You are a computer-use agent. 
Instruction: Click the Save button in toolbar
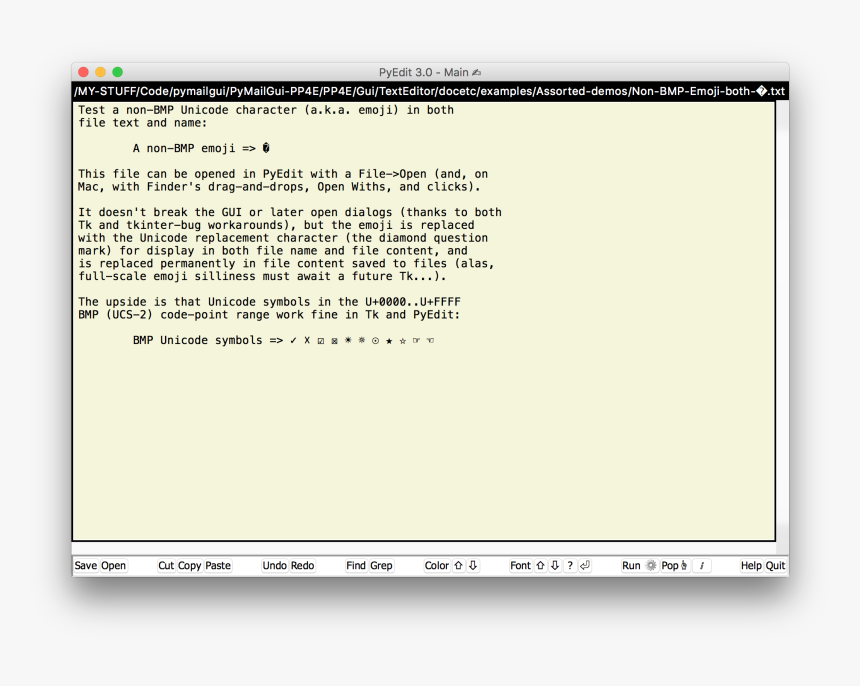click(x=86, y=565)
